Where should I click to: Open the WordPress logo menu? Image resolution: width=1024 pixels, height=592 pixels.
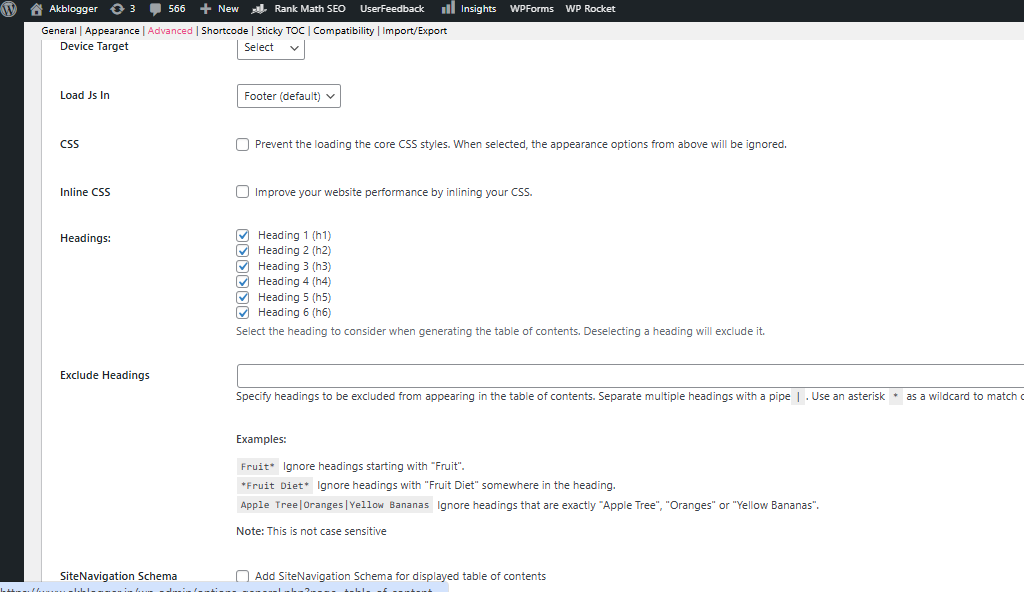point(8,9)
